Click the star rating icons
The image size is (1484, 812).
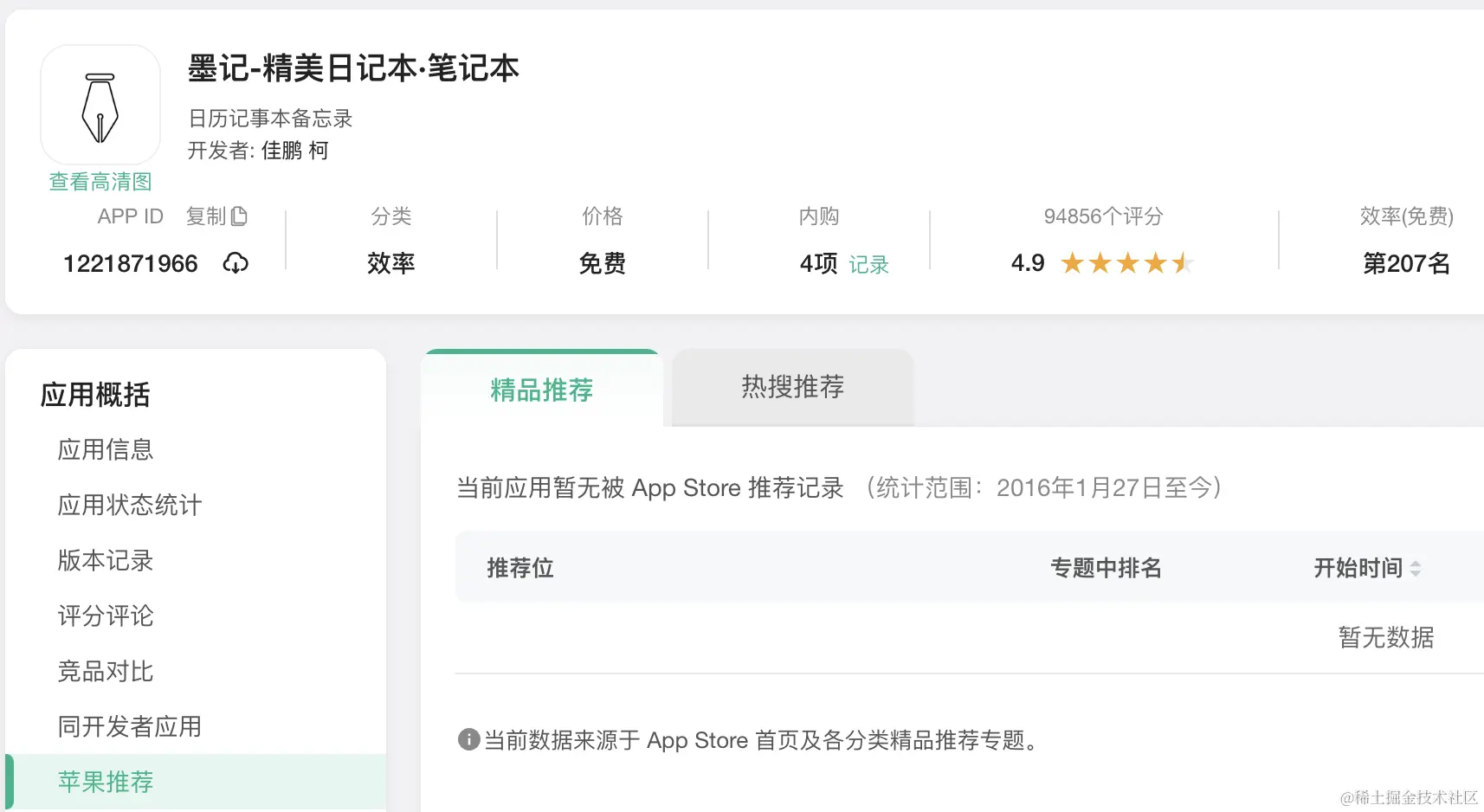(1127, 263)
